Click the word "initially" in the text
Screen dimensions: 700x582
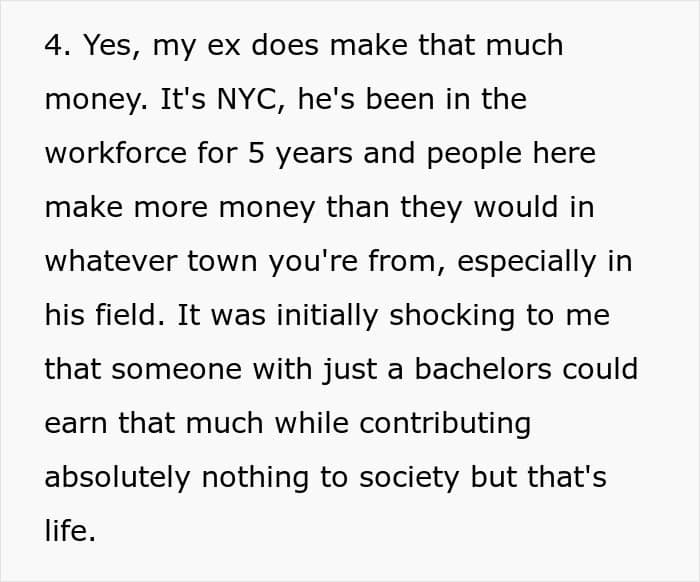(x=327, y=316)
